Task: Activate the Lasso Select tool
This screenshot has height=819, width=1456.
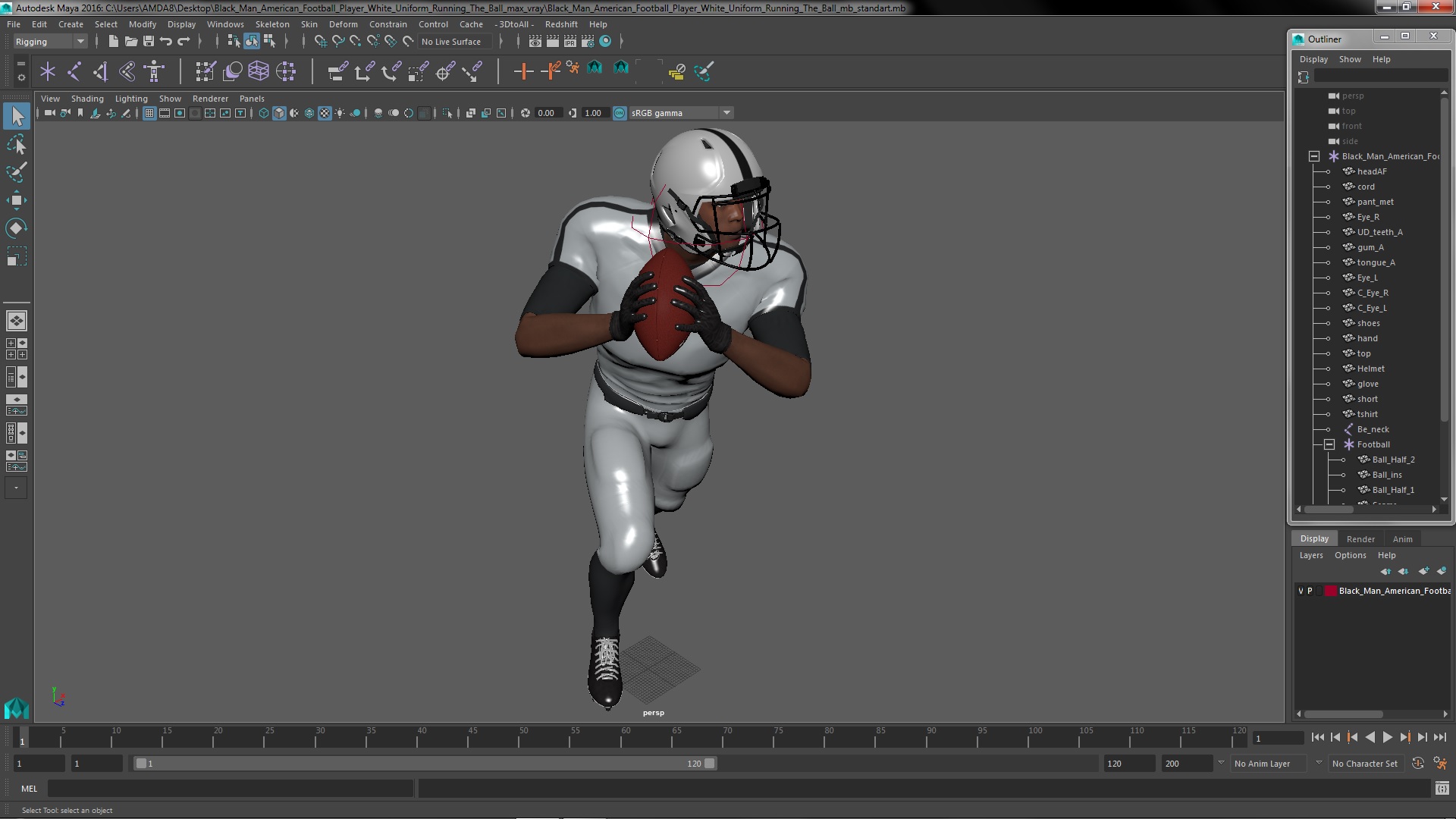Action: [17, 144]
